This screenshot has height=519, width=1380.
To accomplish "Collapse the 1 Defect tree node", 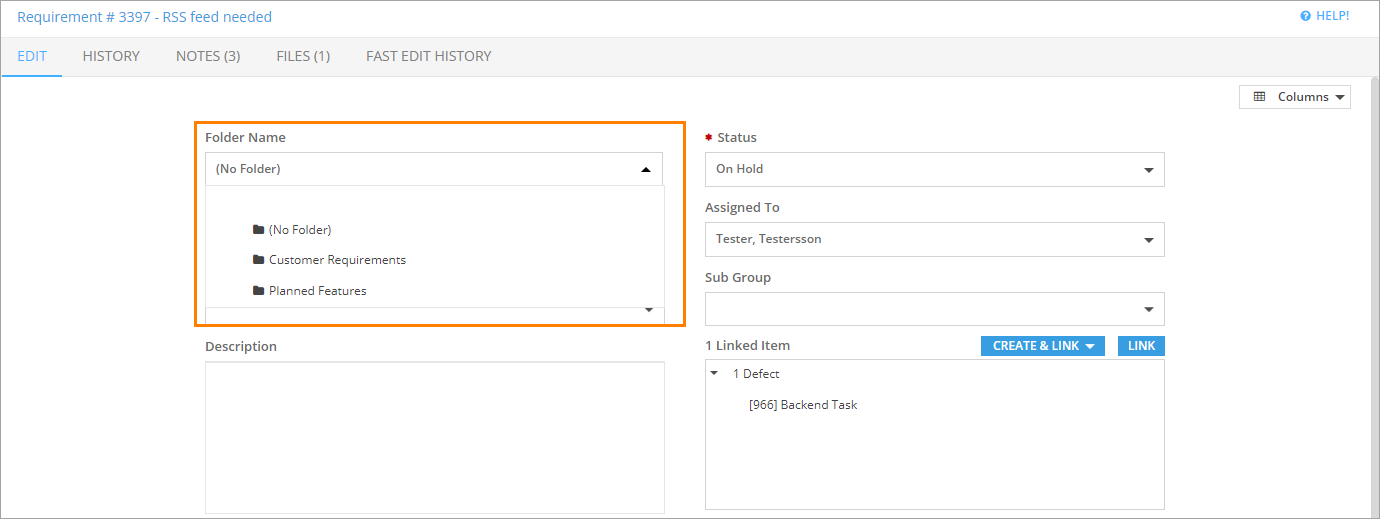I will tap(714, 374).
